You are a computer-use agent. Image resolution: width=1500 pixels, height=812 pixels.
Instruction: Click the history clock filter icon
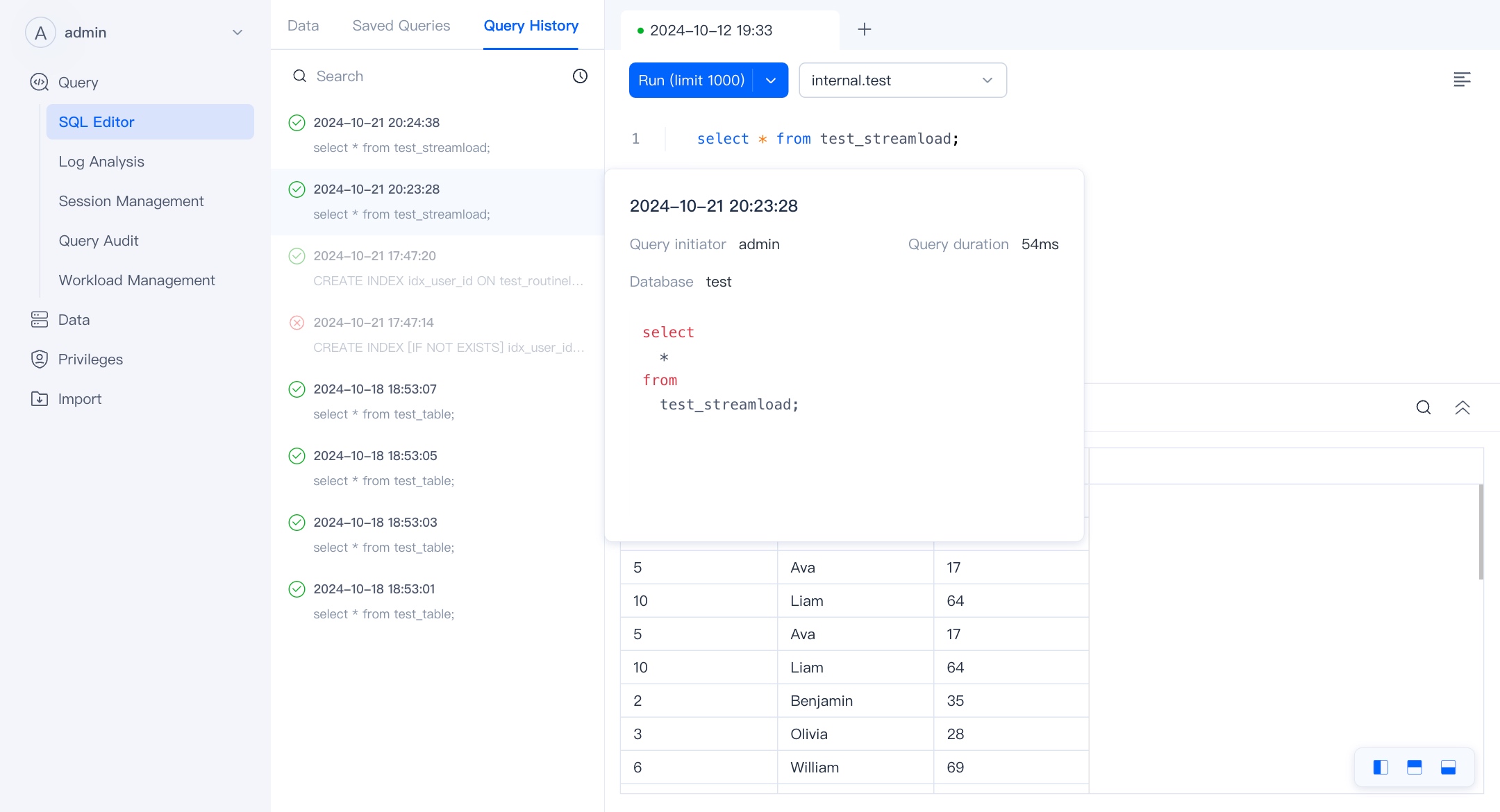tap(580, 76)
